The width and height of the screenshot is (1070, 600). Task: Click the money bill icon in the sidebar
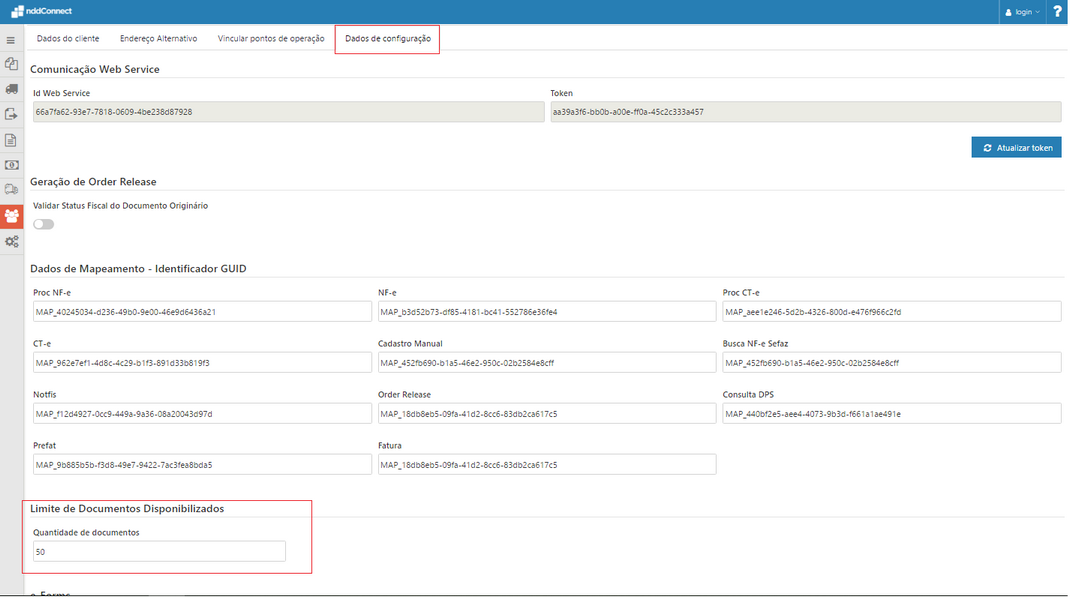pos(11,165)
